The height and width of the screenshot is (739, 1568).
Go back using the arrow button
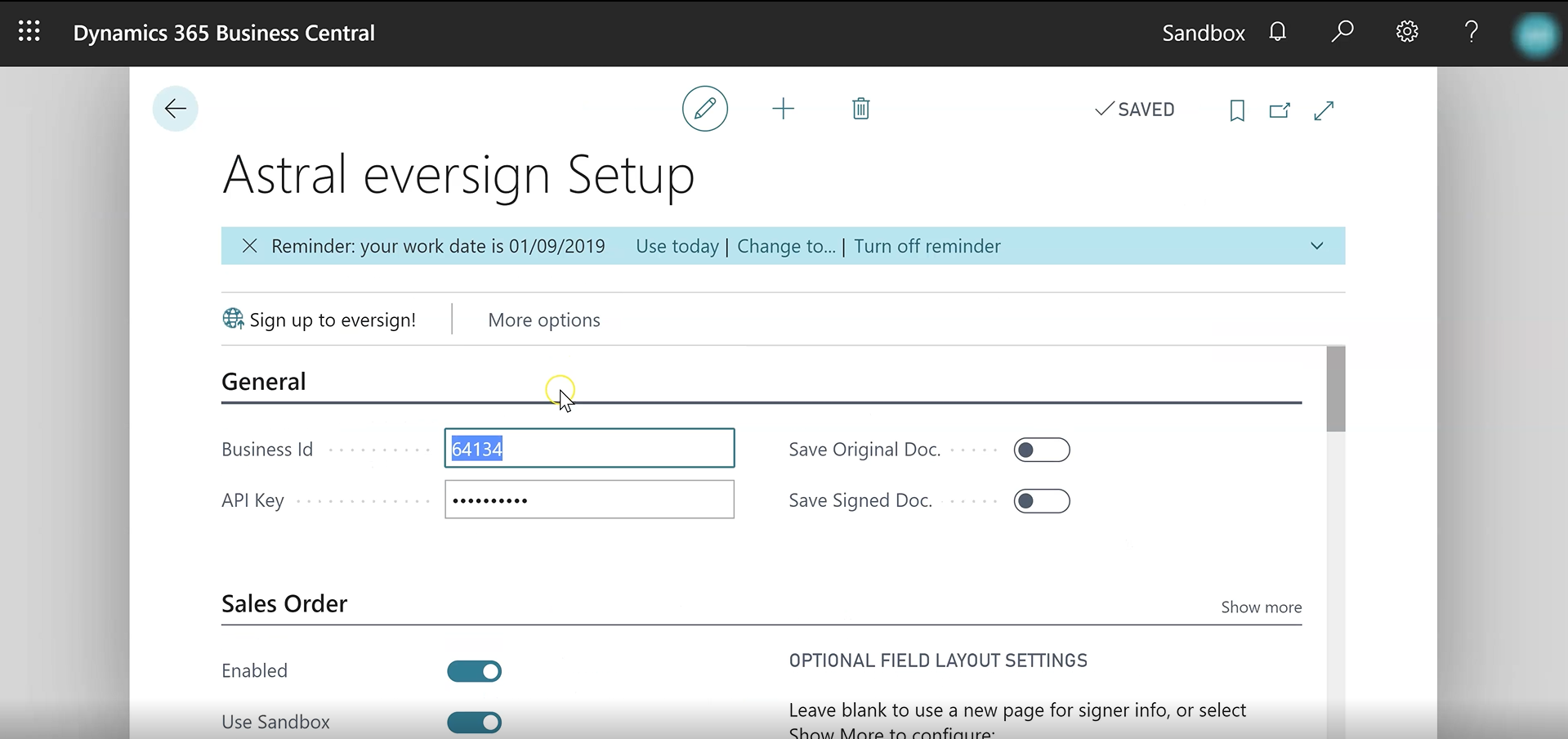pos(175,109)
